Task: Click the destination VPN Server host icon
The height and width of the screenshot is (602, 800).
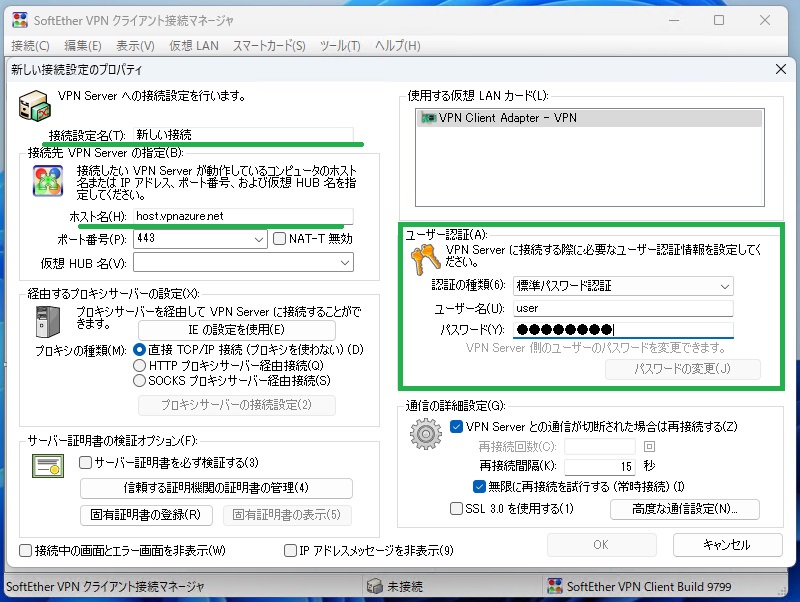Action: pos(49,181)
